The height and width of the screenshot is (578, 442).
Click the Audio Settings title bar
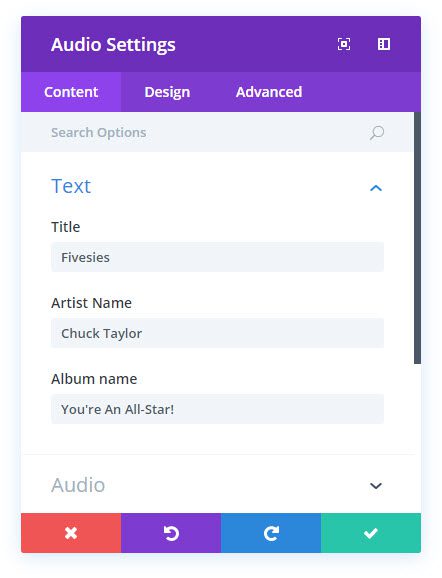221,44
